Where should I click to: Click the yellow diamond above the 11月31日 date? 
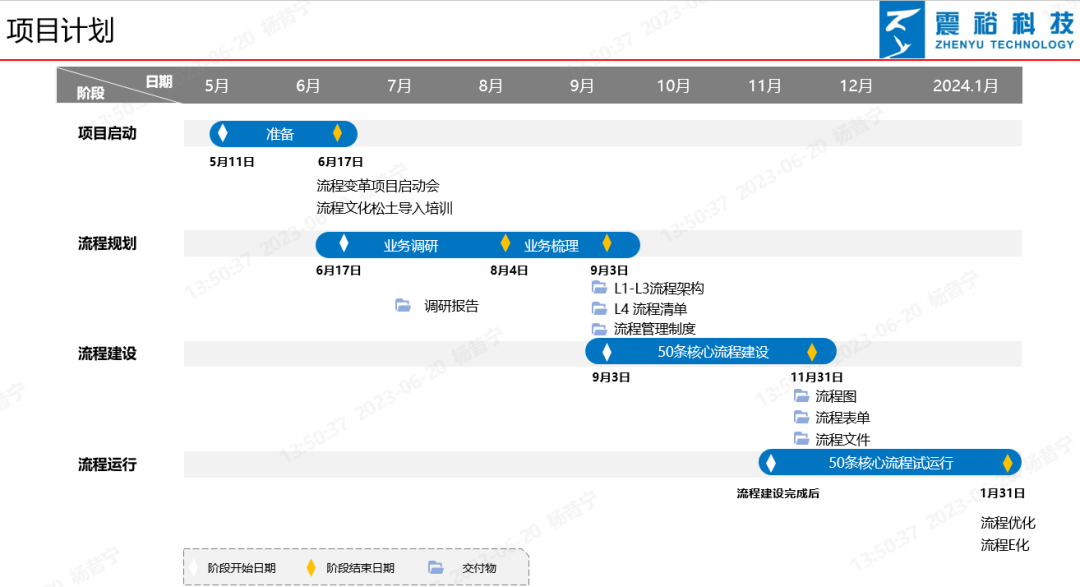[x=812, y=352]
